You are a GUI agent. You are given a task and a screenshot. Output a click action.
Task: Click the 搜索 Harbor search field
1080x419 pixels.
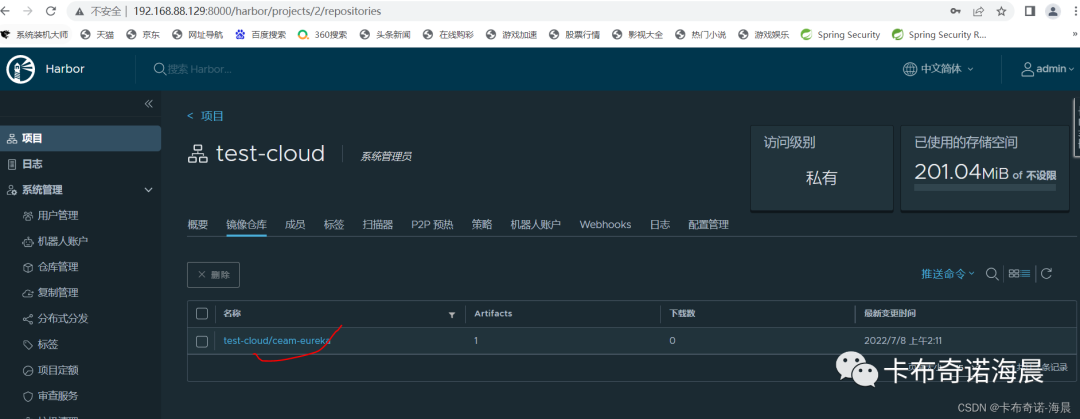tap(200, 69)
